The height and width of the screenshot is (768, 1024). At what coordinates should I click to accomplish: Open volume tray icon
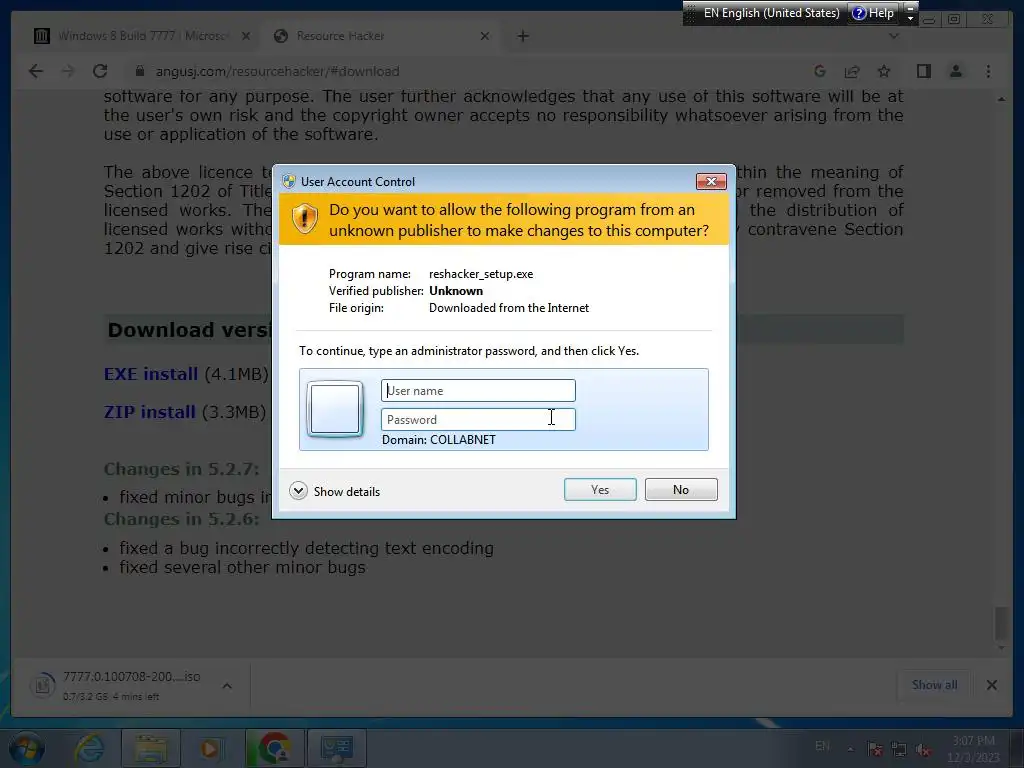point(923,749)
